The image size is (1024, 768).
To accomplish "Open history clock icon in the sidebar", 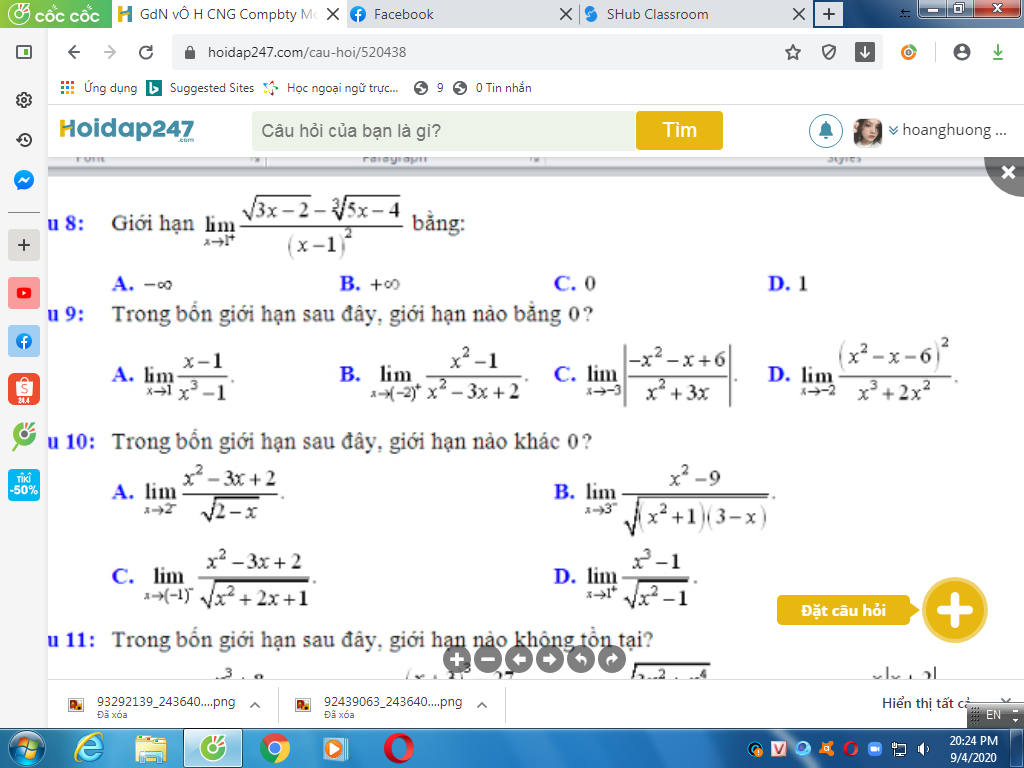I will pos(24,140).
